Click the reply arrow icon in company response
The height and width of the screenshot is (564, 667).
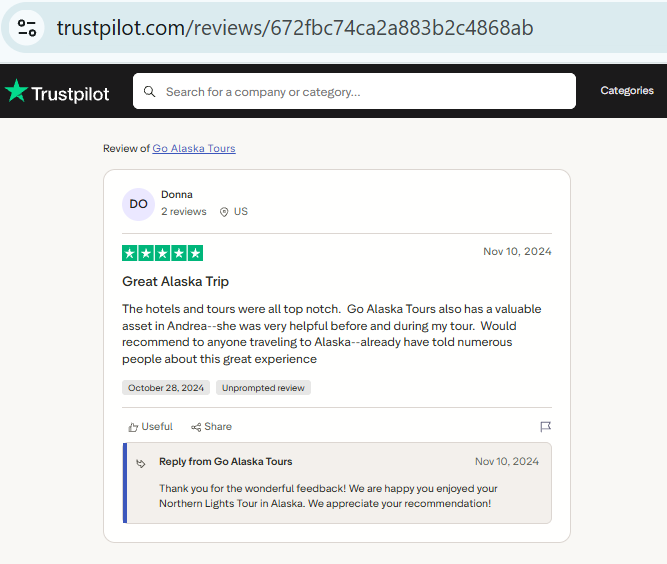141,463
